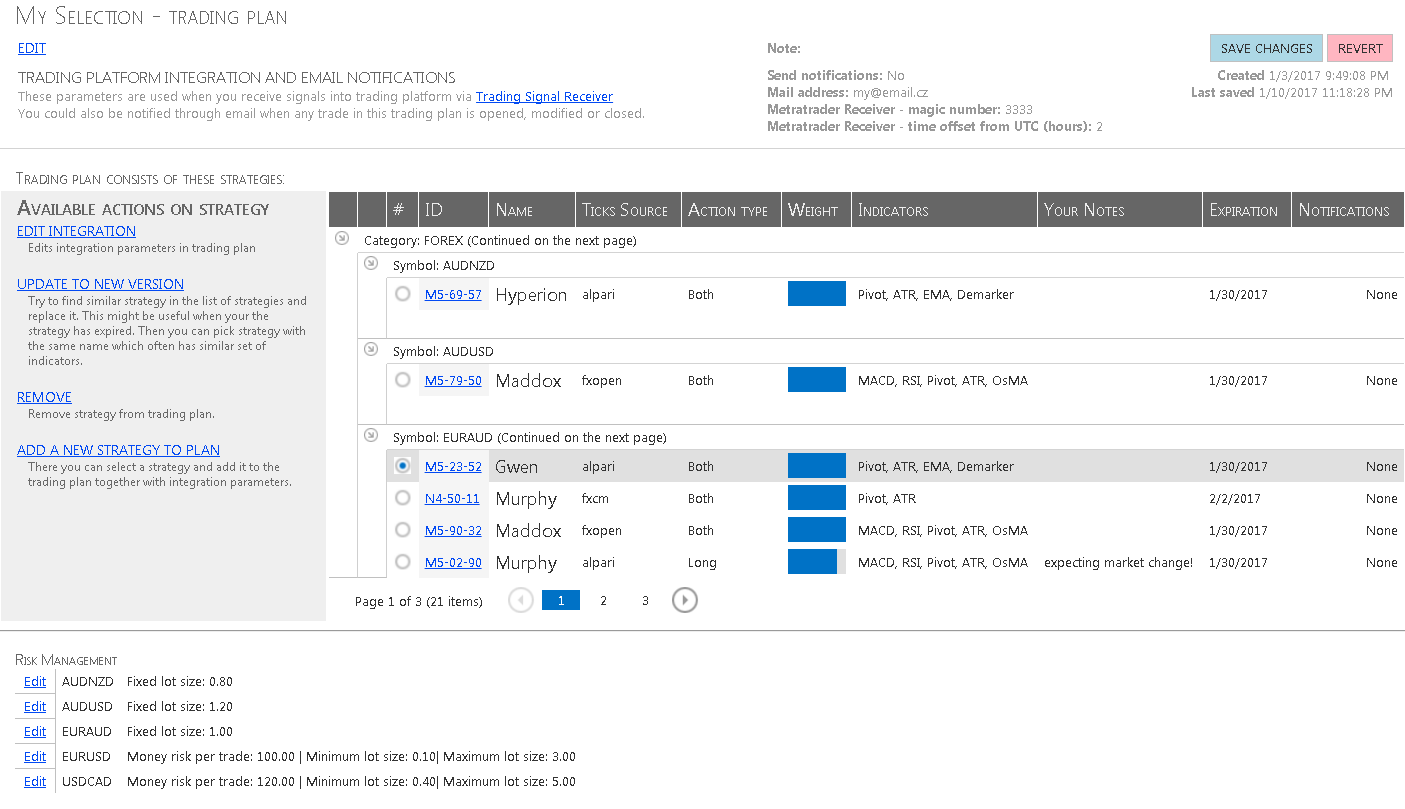Viewport: 1405px width, 809px height.
Task: Edit AUDNZD risk management
Action: point(35,682)
